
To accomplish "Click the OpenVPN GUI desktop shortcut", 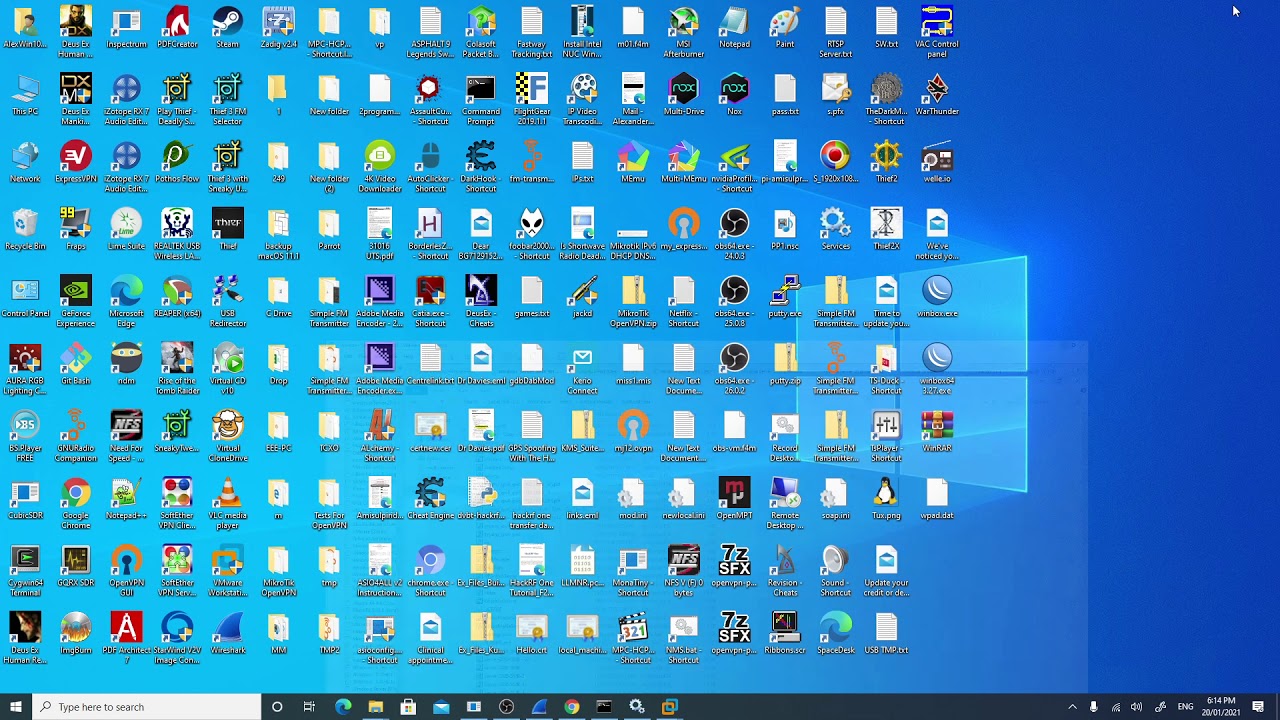I will click(126, 571).
